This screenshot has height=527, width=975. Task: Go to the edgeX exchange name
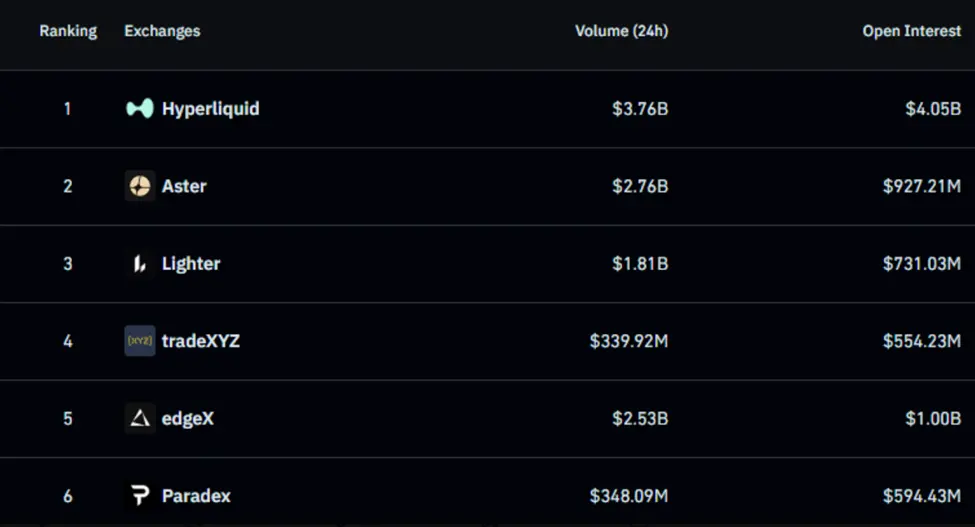tap(188, 418)
